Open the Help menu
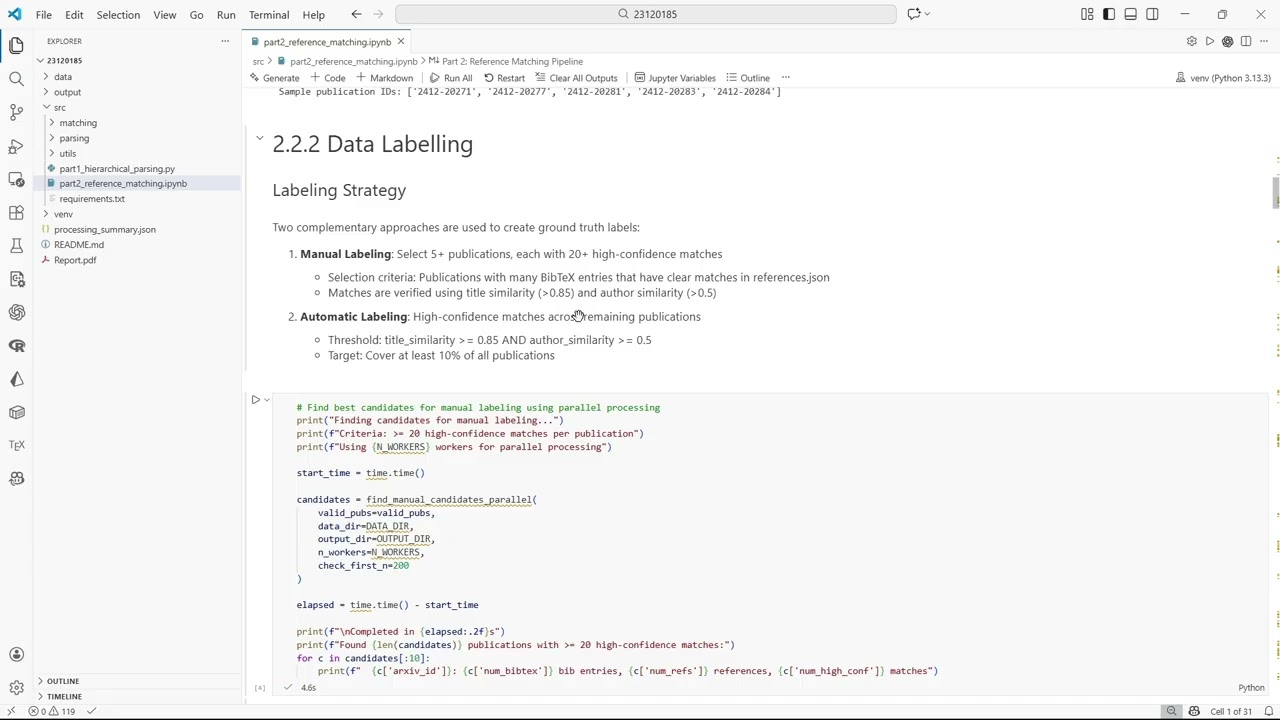This screenshot has width=1280, height=720. pyautogui.click(x=313, y=15)
